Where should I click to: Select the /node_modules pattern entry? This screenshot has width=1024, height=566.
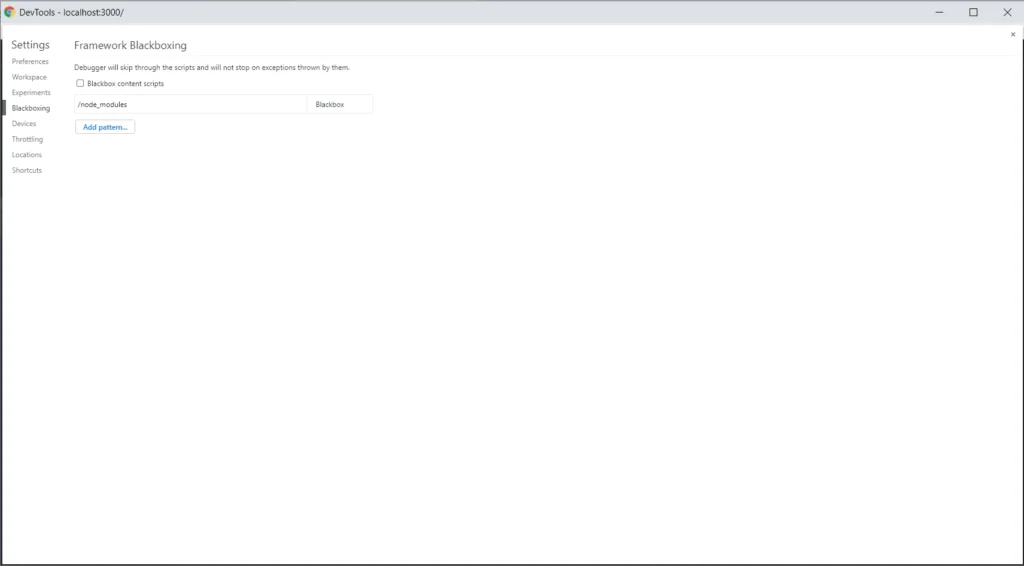[x=191, y=104]
